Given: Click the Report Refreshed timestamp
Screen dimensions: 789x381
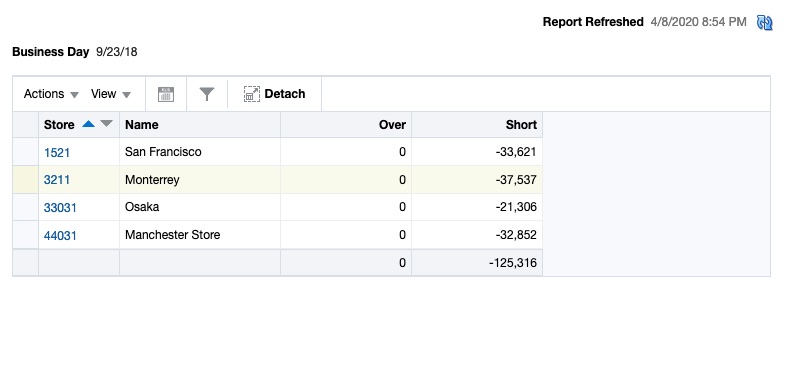Looking at the screenshot, I should pos(698,22).
